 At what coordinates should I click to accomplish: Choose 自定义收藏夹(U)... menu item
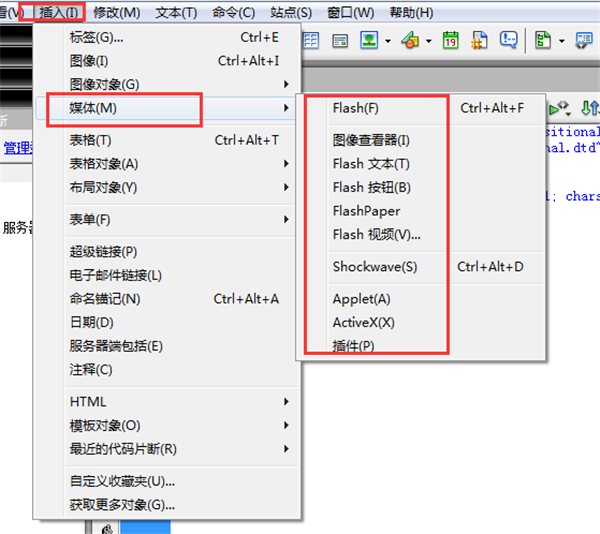122,481
